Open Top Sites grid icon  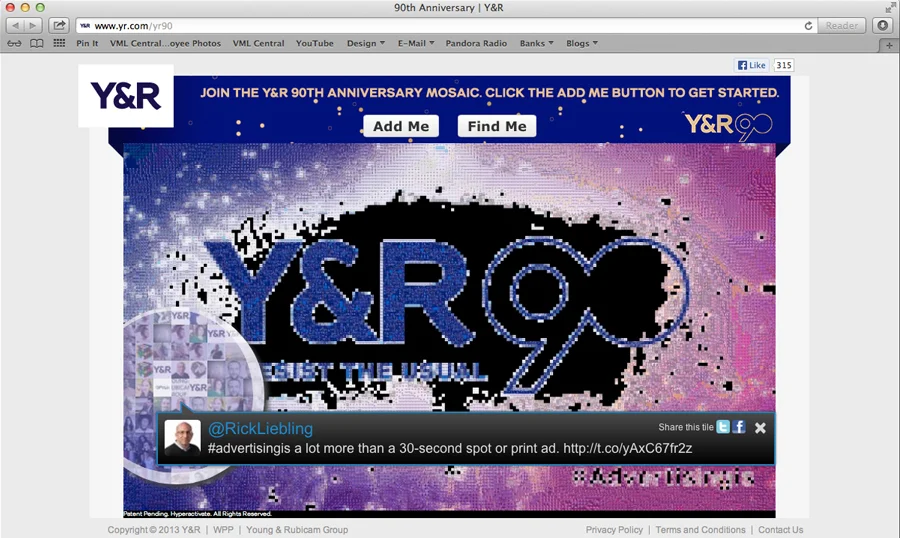point(59,43)
